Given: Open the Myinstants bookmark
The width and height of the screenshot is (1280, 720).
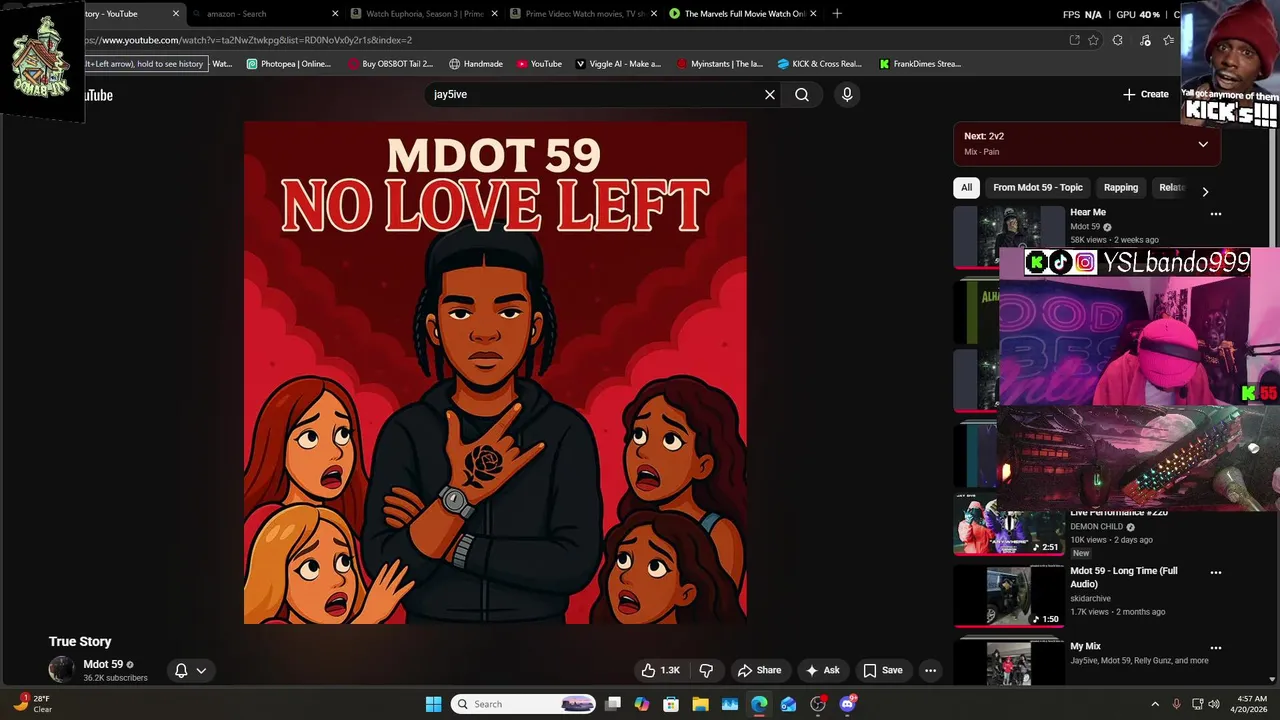Looking at the screenshot, I should pyautogui.click(x=720, y=64).
